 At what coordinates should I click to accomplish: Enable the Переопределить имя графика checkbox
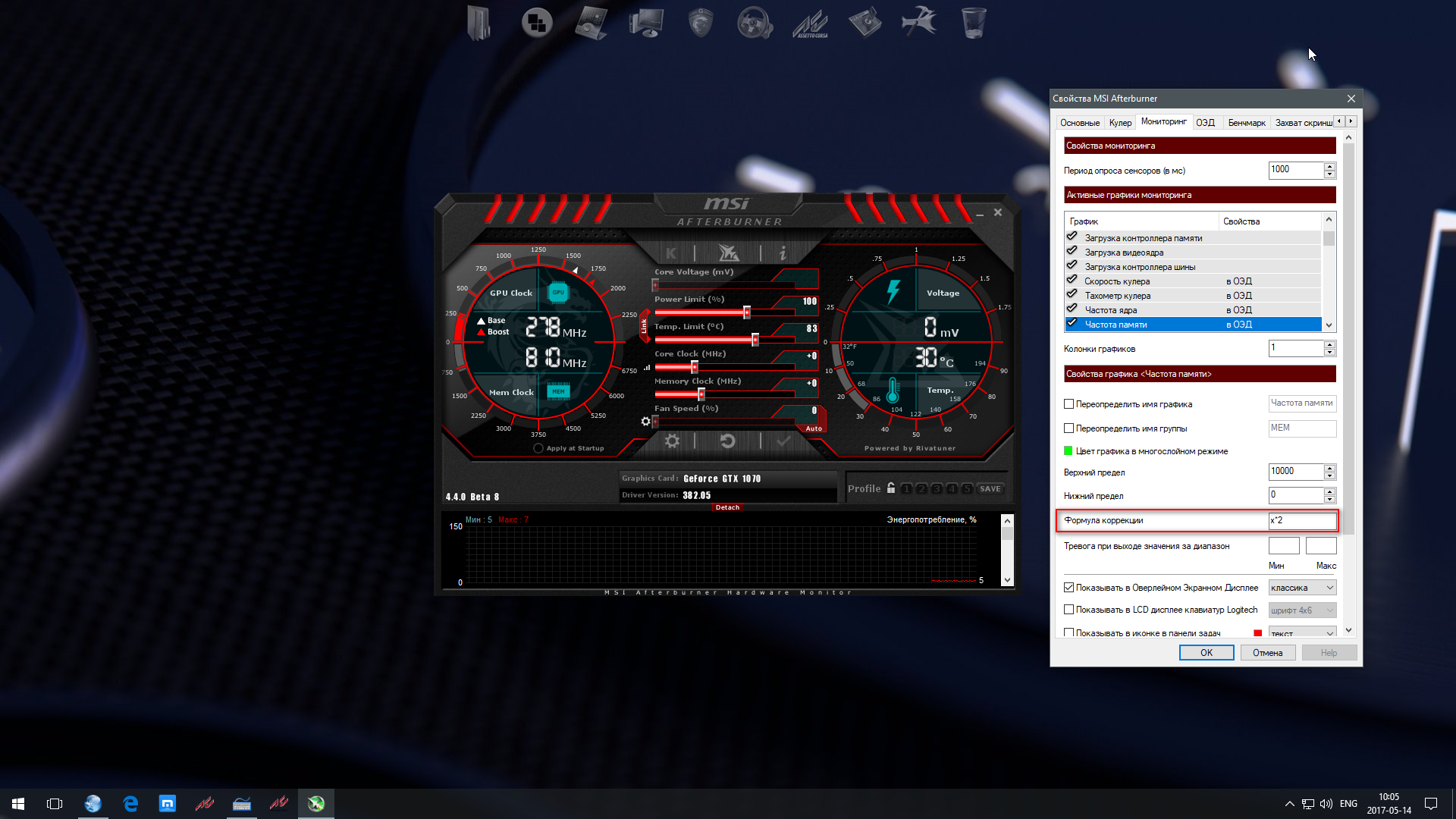[1068, 404]
